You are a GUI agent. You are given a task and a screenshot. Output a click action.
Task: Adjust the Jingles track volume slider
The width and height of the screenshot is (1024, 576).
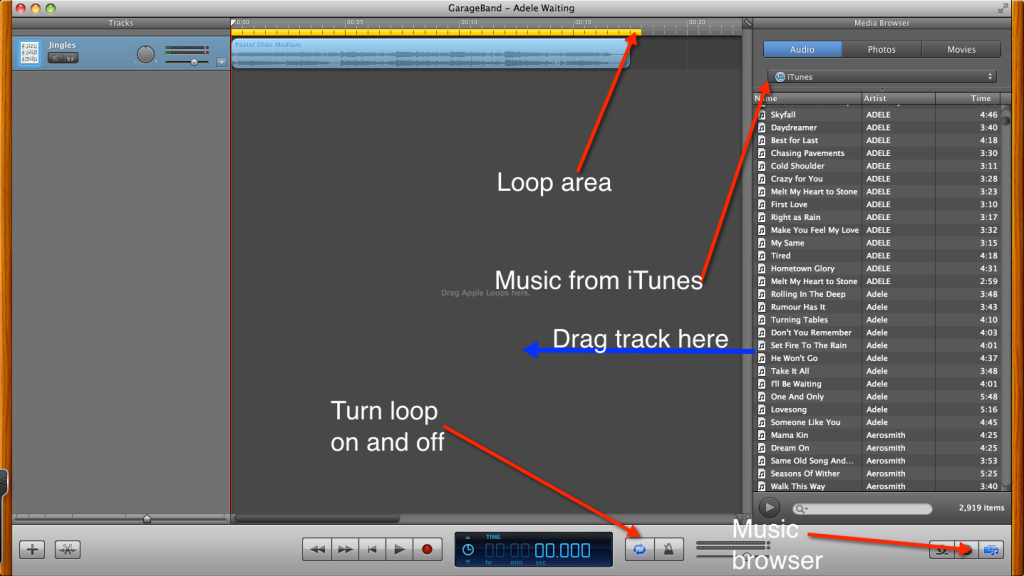tap(194, 62)
